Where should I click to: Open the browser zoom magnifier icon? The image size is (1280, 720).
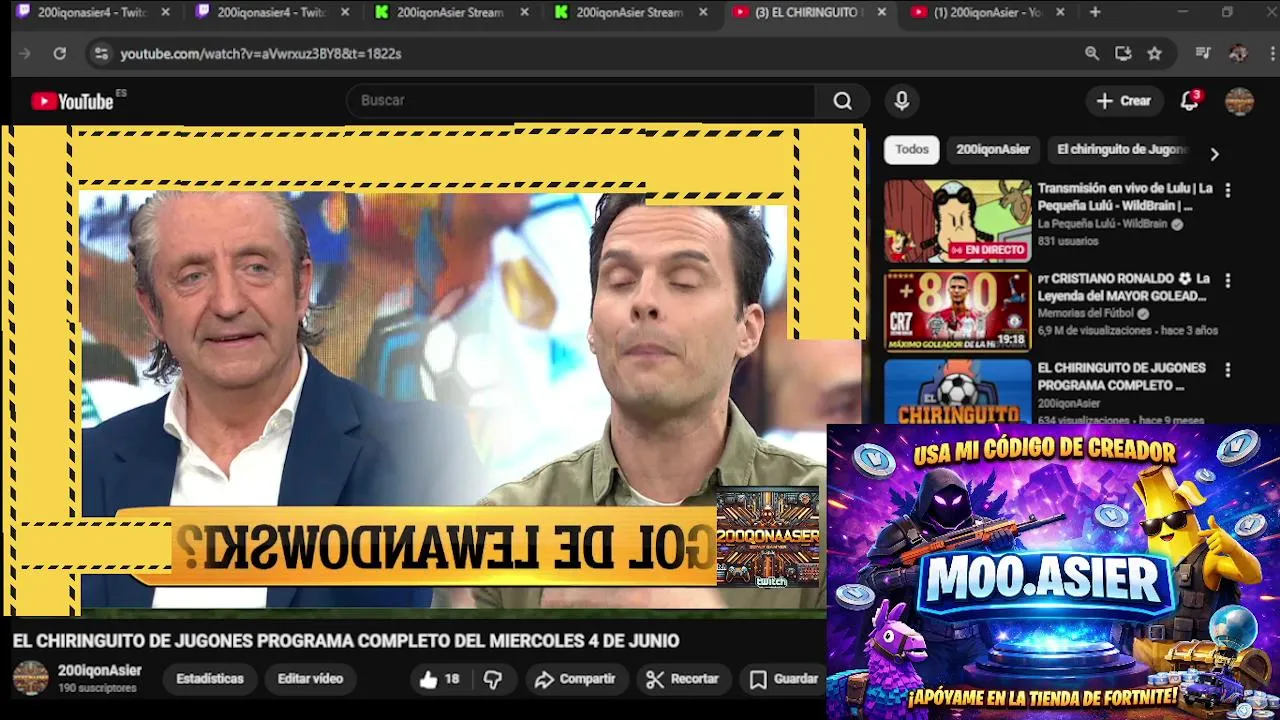1092,54
